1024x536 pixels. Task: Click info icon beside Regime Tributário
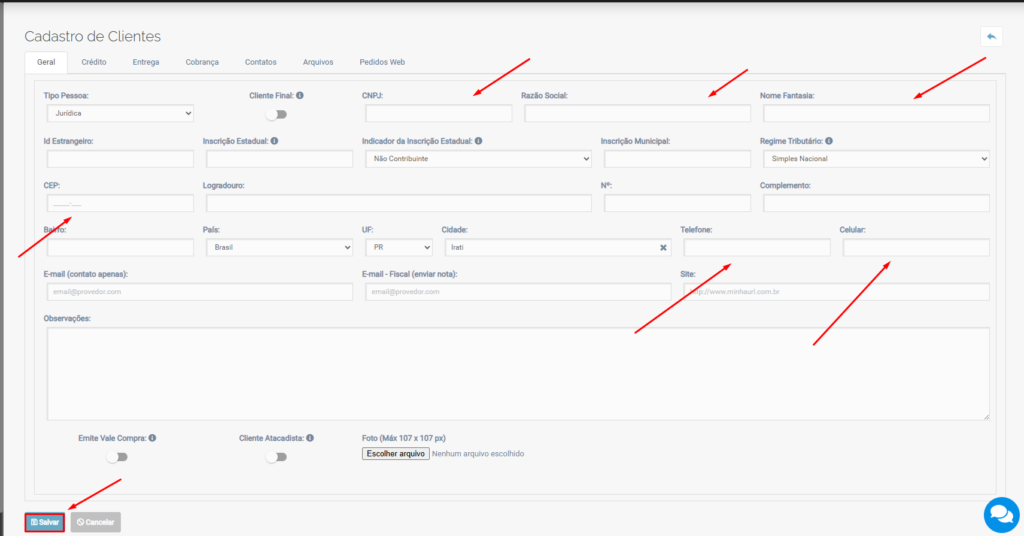(x=830, y=141)
